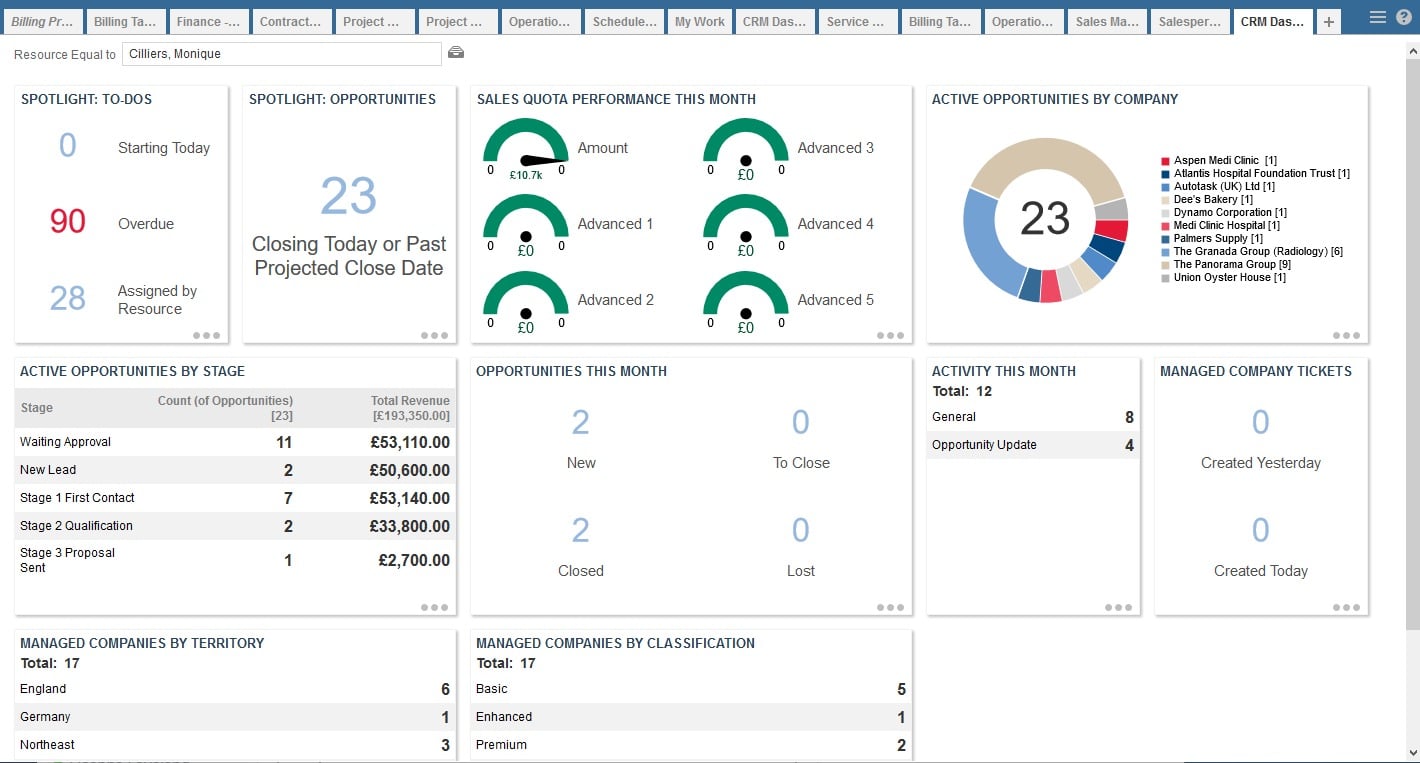Switch to the Finance tab

207,22
